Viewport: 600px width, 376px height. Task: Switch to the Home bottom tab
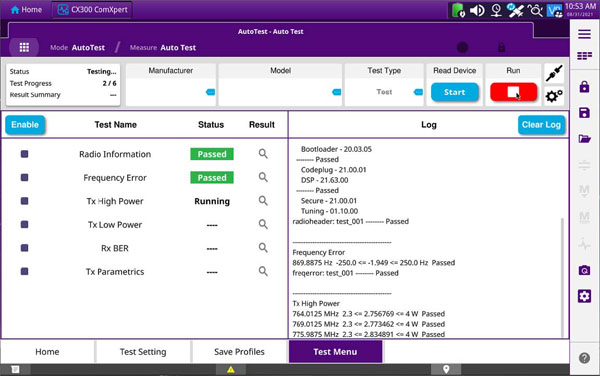pos(47,352)
